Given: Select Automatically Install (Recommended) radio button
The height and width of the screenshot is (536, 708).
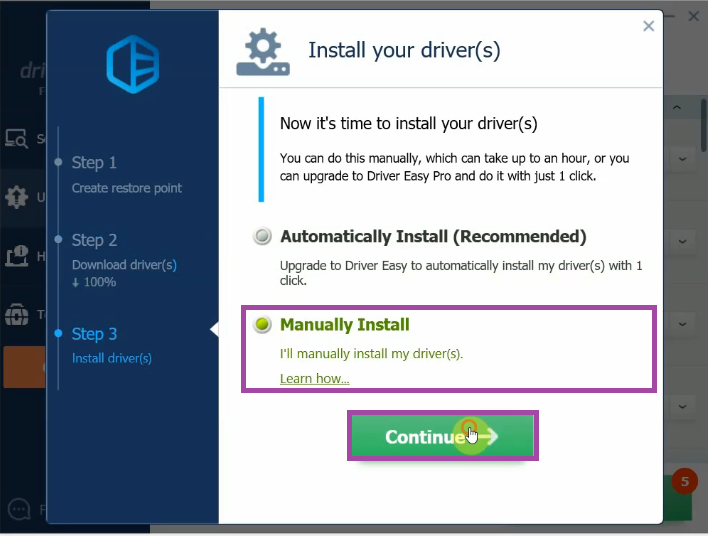Looking at the screenshot, I should click(x=262, y=236).
